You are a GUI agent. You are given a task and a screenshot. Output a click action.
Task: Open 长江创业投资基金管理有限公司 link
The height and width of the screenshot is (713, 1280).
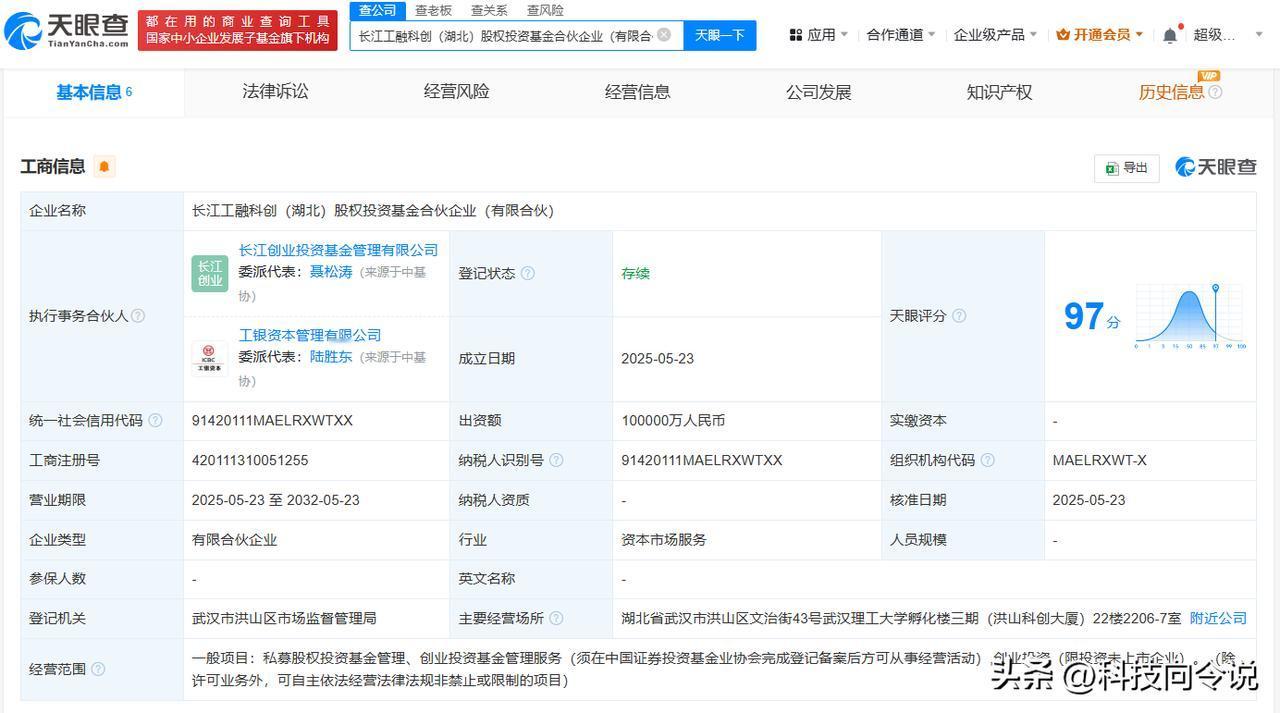point(338,249)
